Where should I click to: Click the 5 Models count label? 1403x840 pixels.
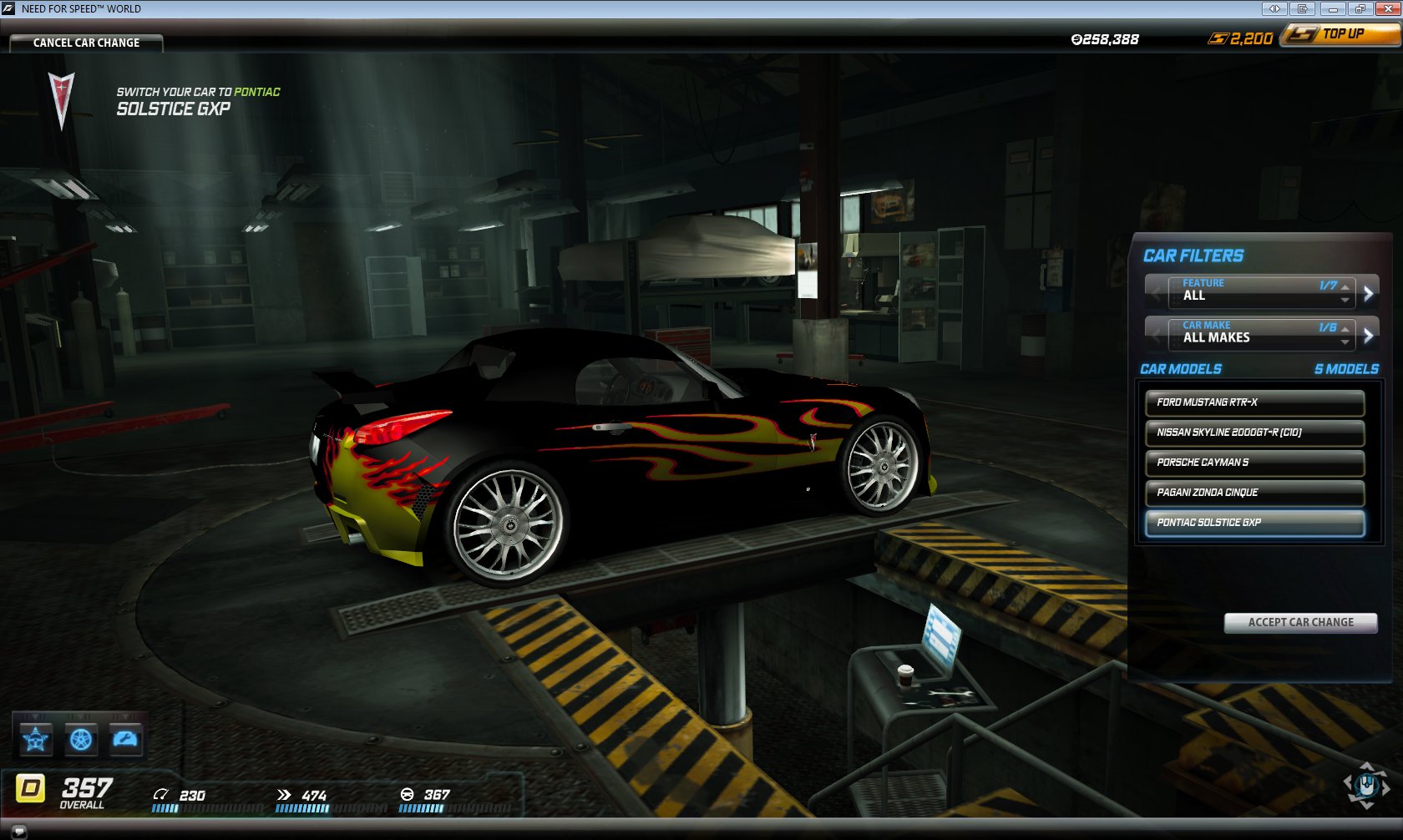1346,369
